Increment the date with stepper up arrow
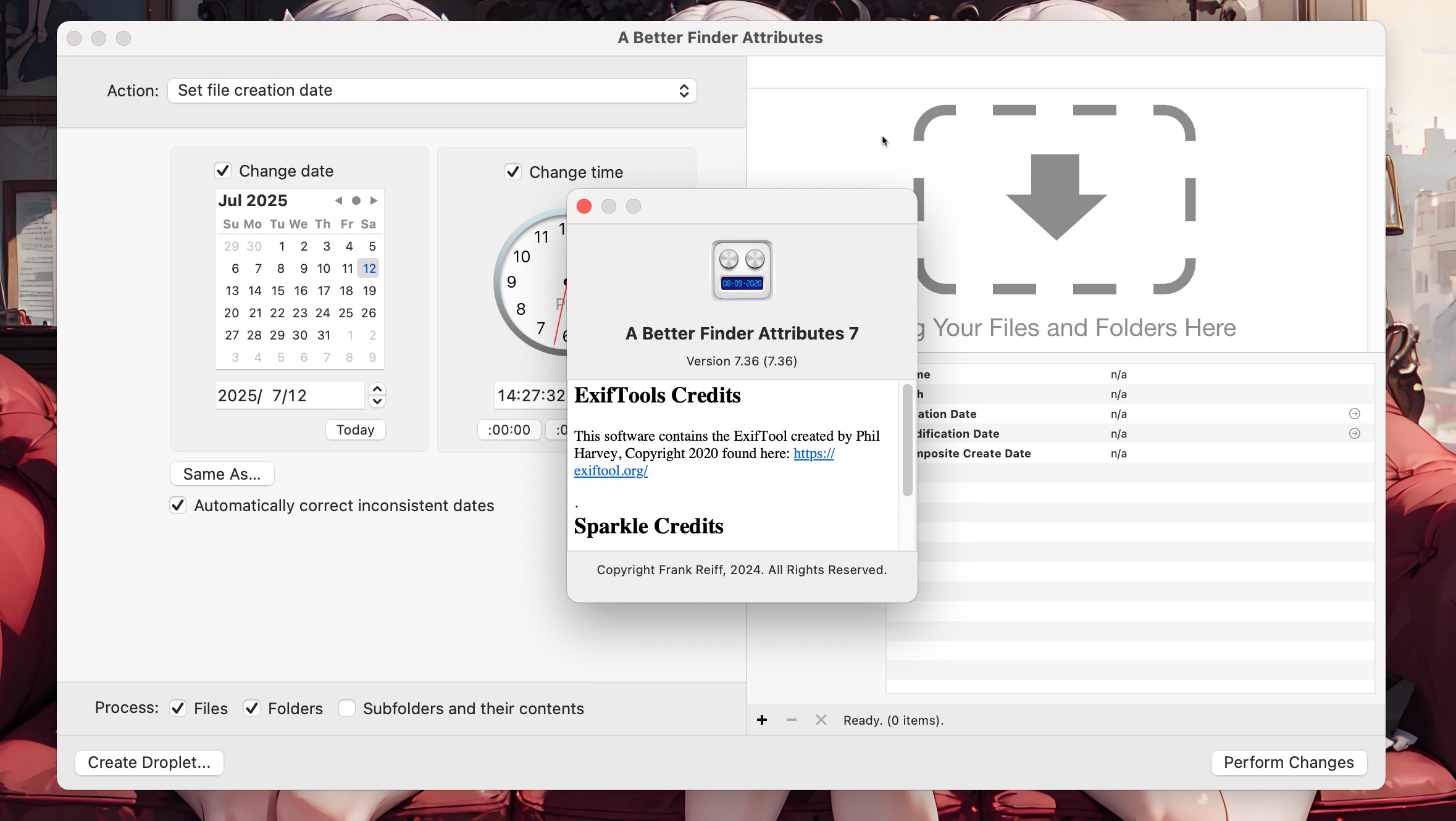The height and width of the screenshot is (821, 1456). point(377,389)
